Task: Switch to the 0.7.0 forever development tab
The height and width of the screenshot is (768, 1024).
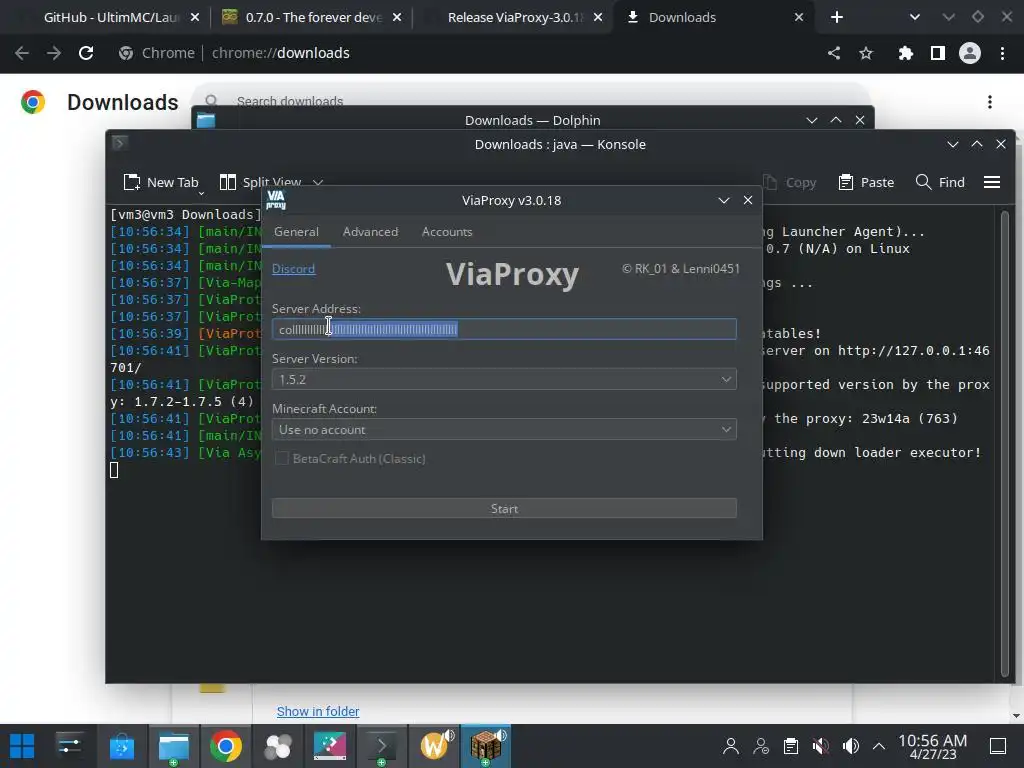Action: 313,18
